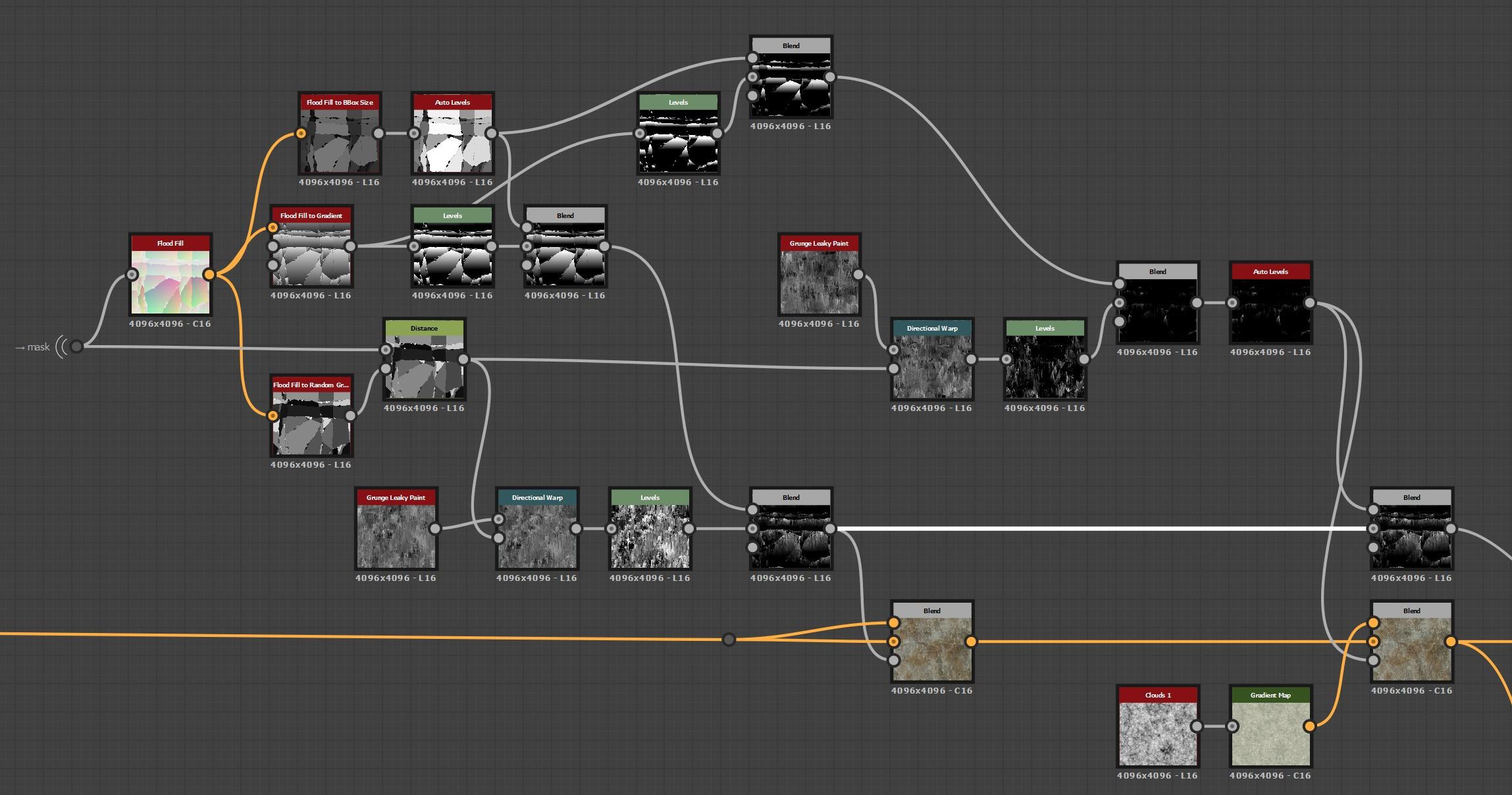Click the dot reroute node on the orange link

click(728, 640)
